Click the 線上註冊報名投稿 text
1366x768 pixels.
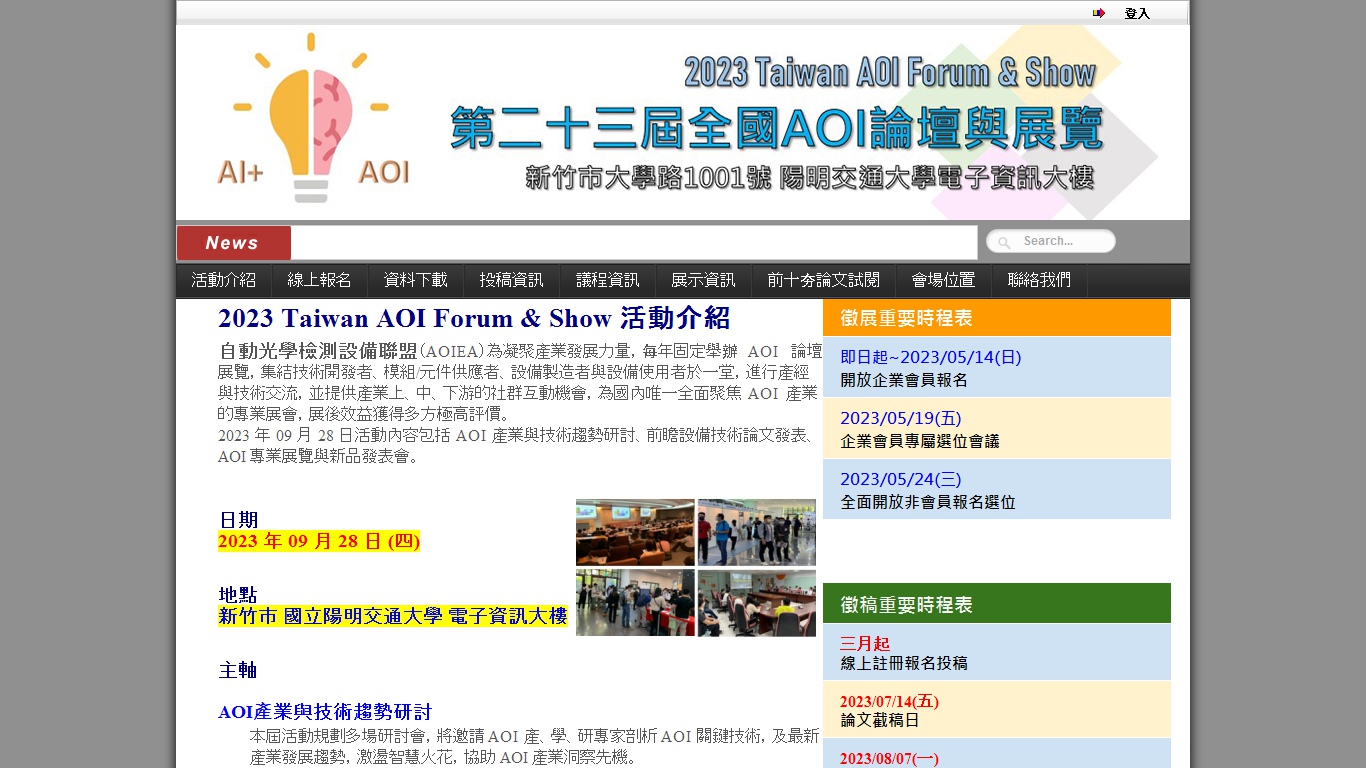904,663
